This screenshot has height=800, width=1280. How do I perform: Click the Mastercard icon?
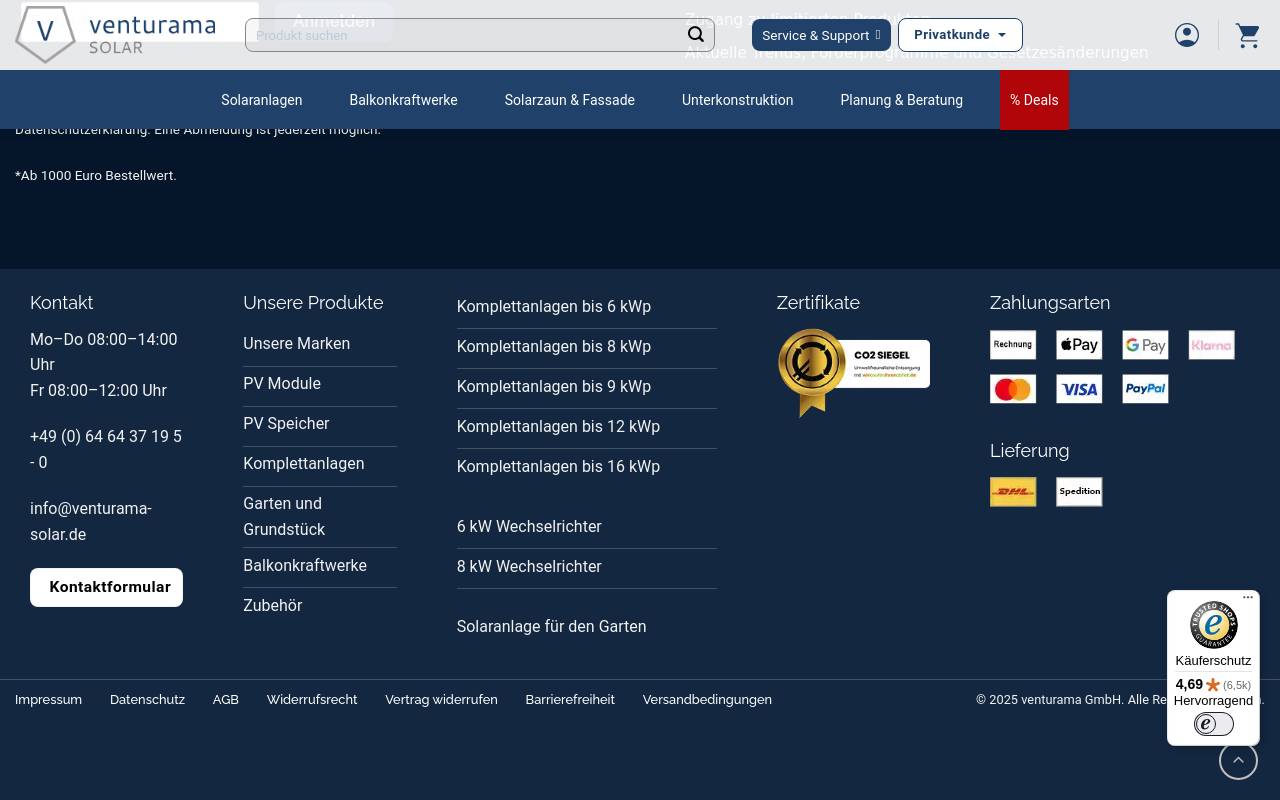(x=1013, y=389)
